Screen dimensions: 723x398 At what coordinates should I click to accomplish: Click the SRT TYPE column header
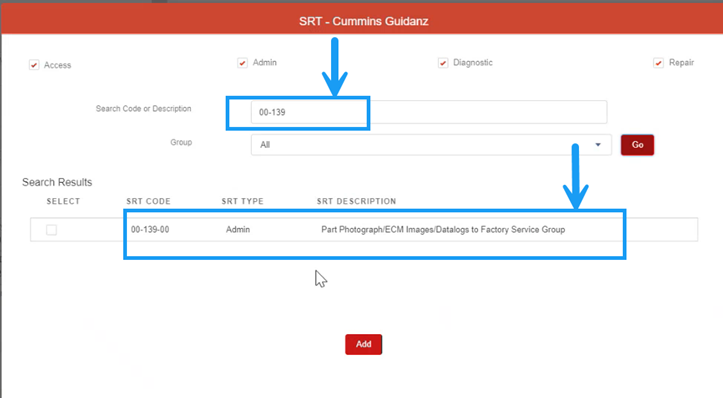tap(243, 201)
